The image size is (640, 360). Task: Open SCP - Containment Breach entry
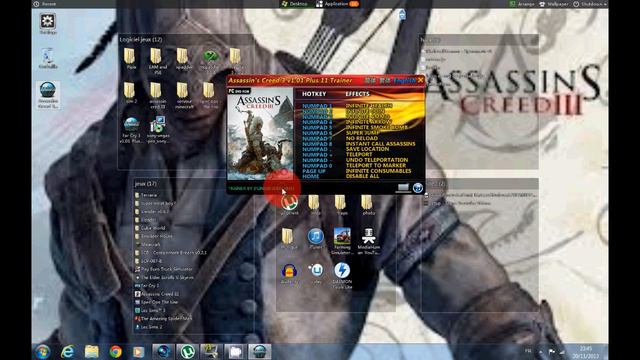[x=171, y=253]
